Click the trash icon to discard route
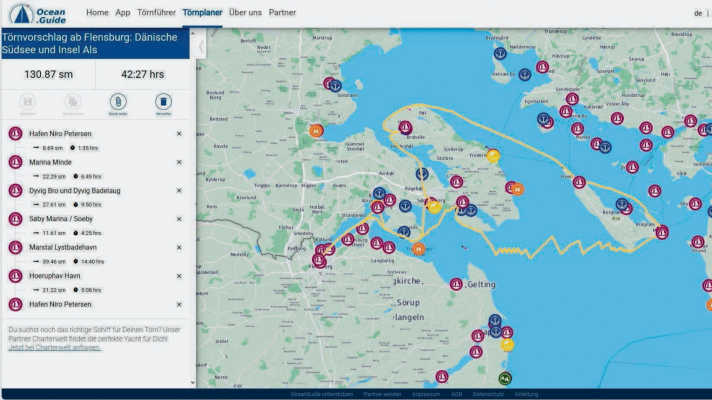 [163, 101]
